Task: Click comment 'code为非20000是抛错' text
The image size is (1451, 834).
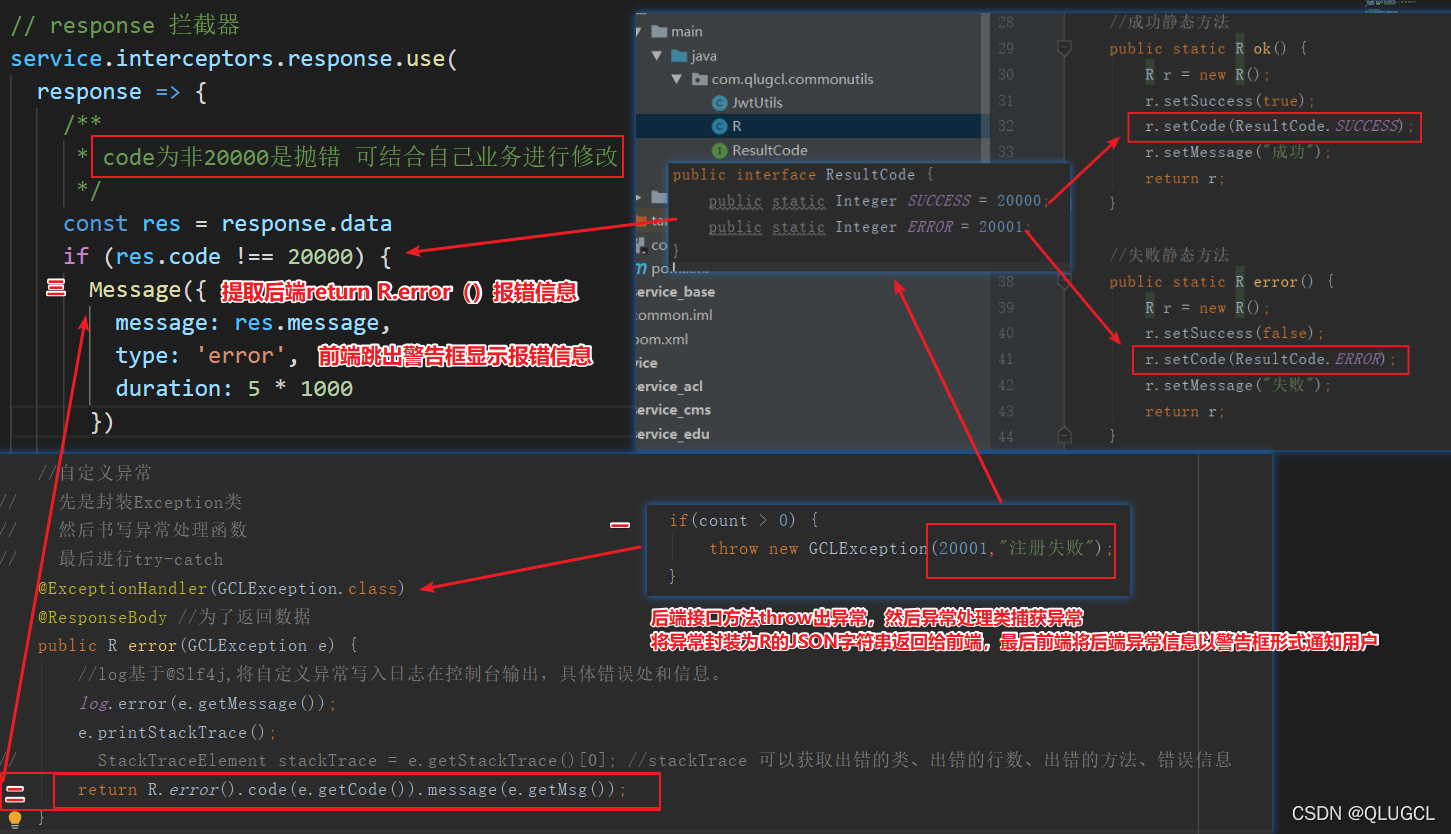Action: [x=222, y=157]
